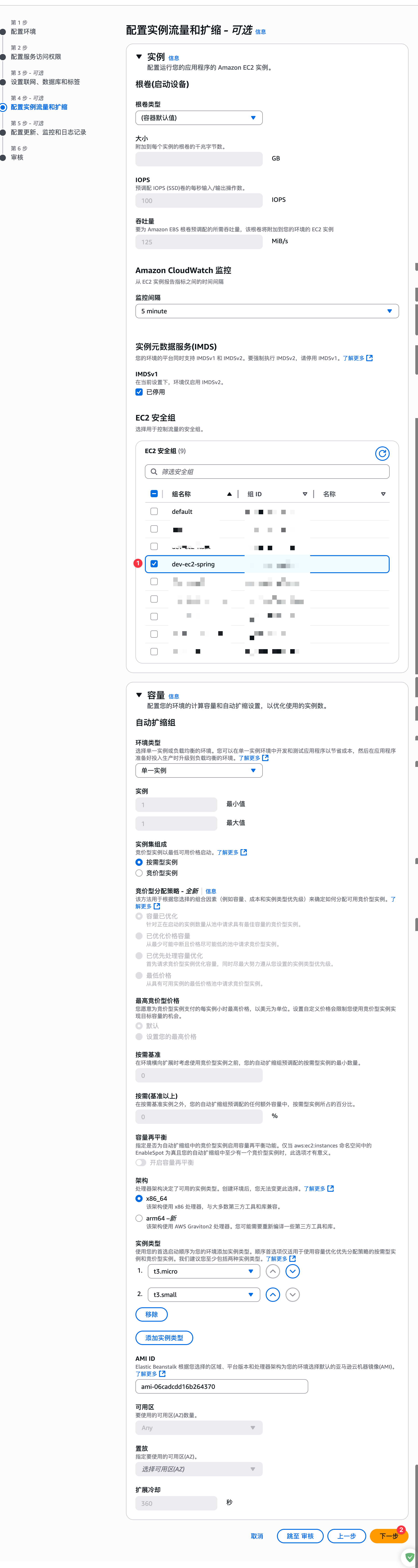Collapse the 实例 section
The width and height of the screenshot is (418, 1568).
point(139,57)
